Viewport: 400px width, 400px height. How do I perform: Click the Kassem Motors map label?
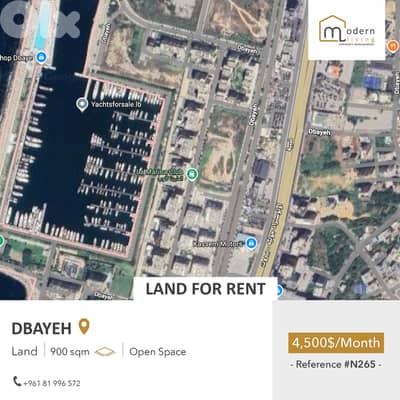[219, 244]
